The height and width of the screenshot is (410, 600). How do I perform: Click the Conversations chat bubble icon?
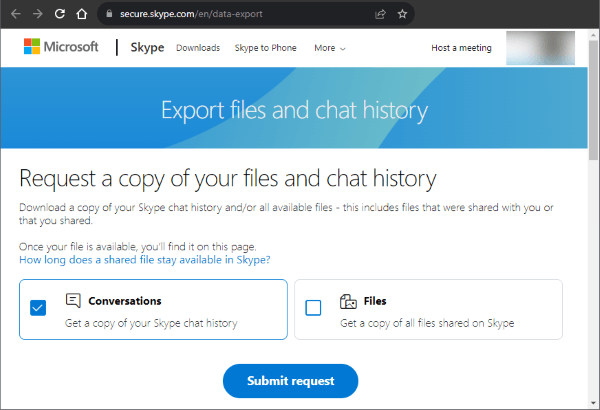(x=73, y=301)
